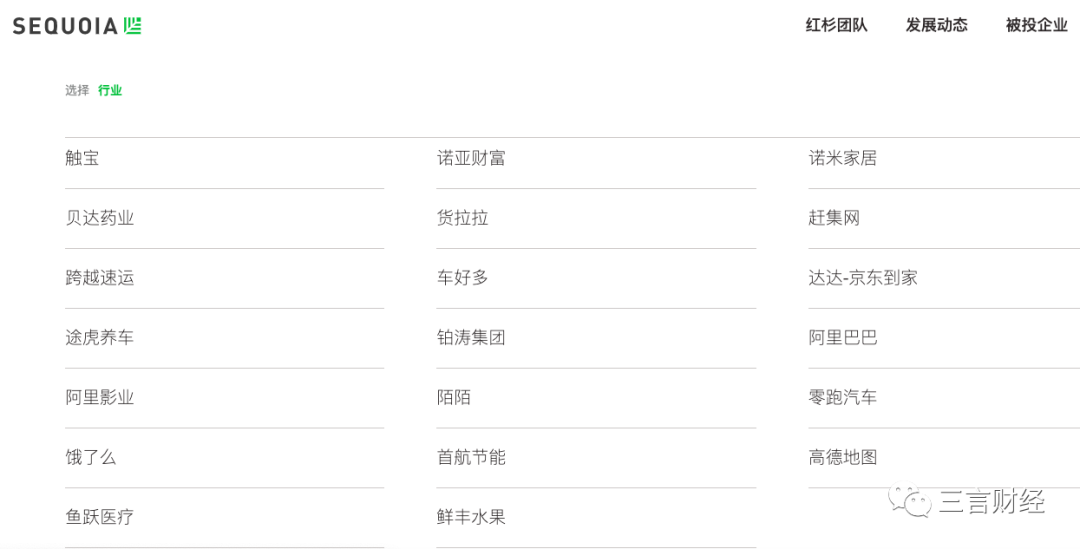Open the 行业 filter selector
This screenshot has width=1080, height=549.
(110, 90)
